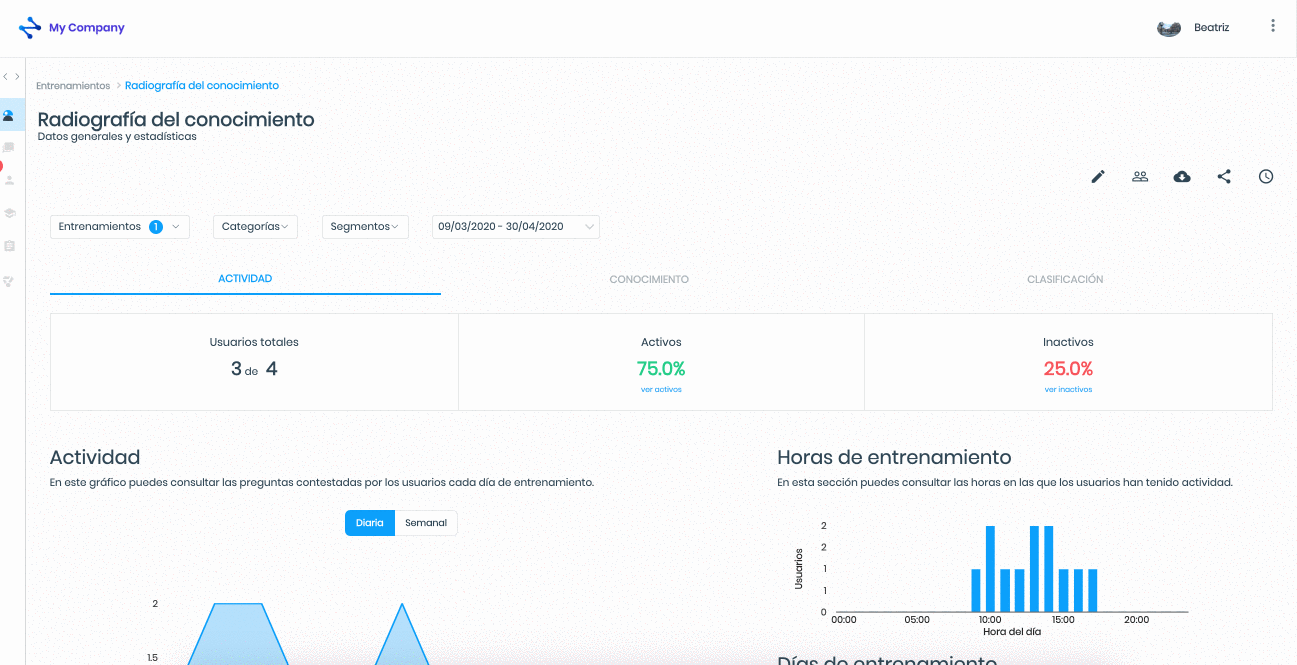Viewport: 1297px width, 665px height.
Task: Switch to the CONOCIMIENTO tab
Action: pyautogui.click(x=649, y=280)
